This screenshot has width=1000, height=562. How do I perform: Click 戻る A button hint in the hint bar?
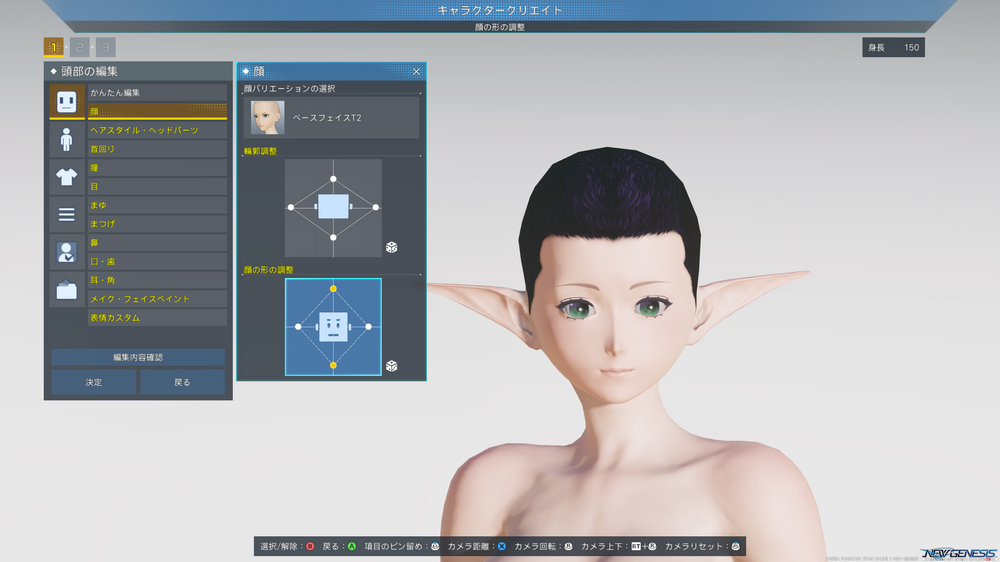[339, 546]
